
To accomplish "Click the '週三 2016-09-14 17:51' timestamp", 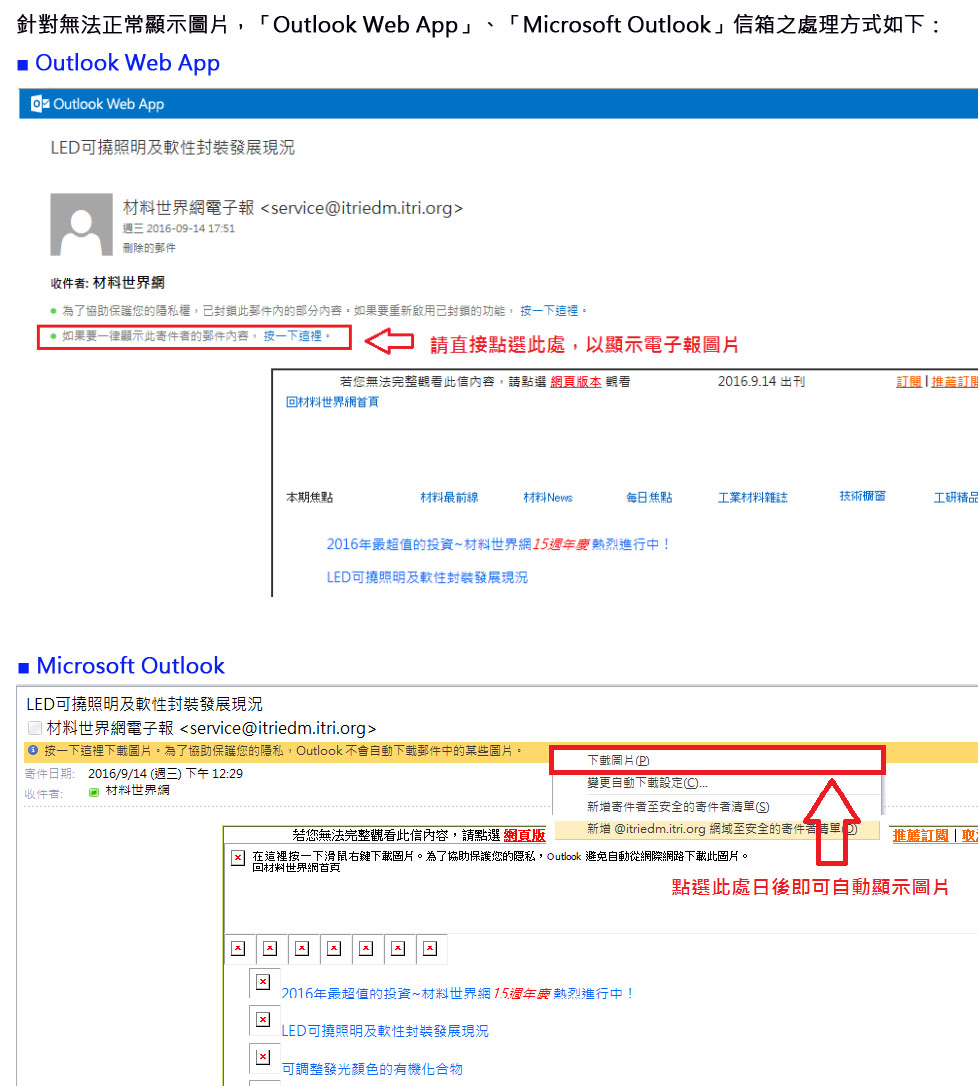I will 179,229.
